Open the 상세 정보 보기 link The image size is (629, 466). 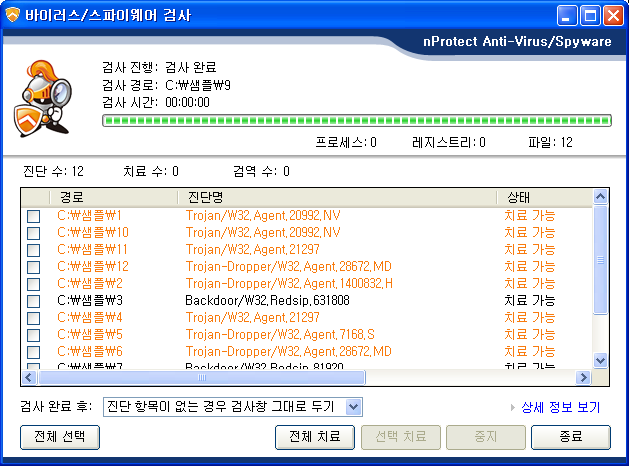(560, 407)
